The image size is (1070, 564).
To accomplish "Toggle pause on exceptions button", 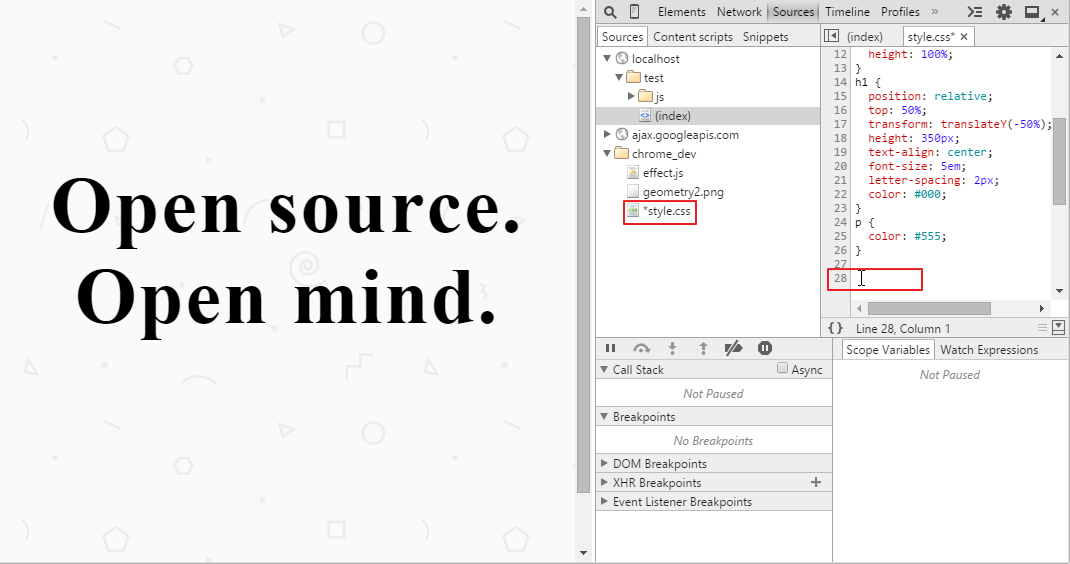I will (765, 348).
